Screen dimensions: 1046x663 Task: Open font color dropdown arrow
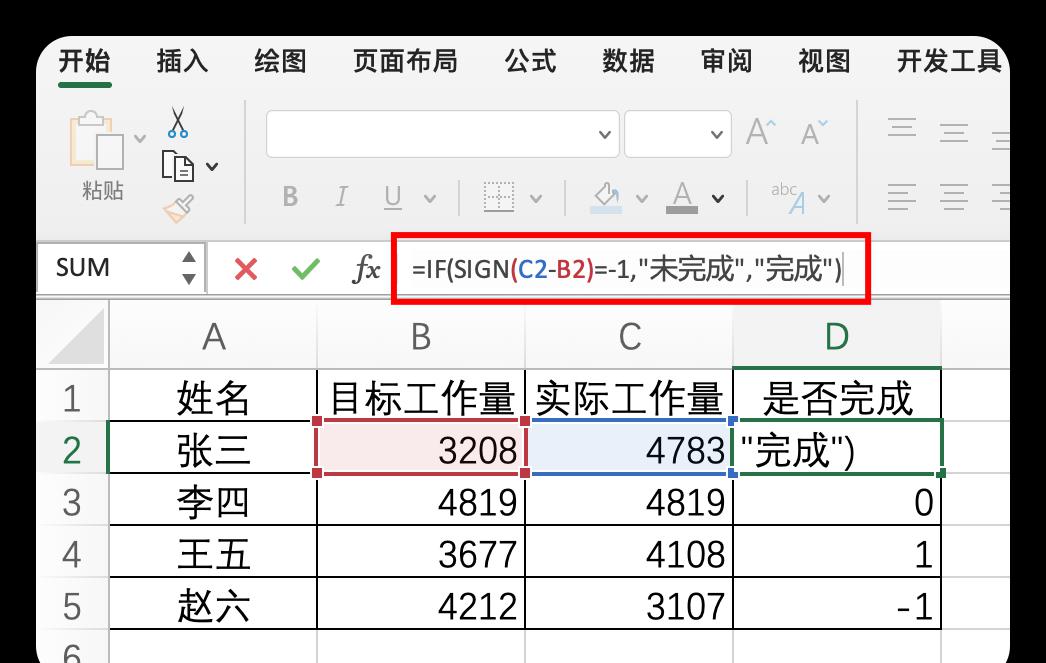point(718,198)
